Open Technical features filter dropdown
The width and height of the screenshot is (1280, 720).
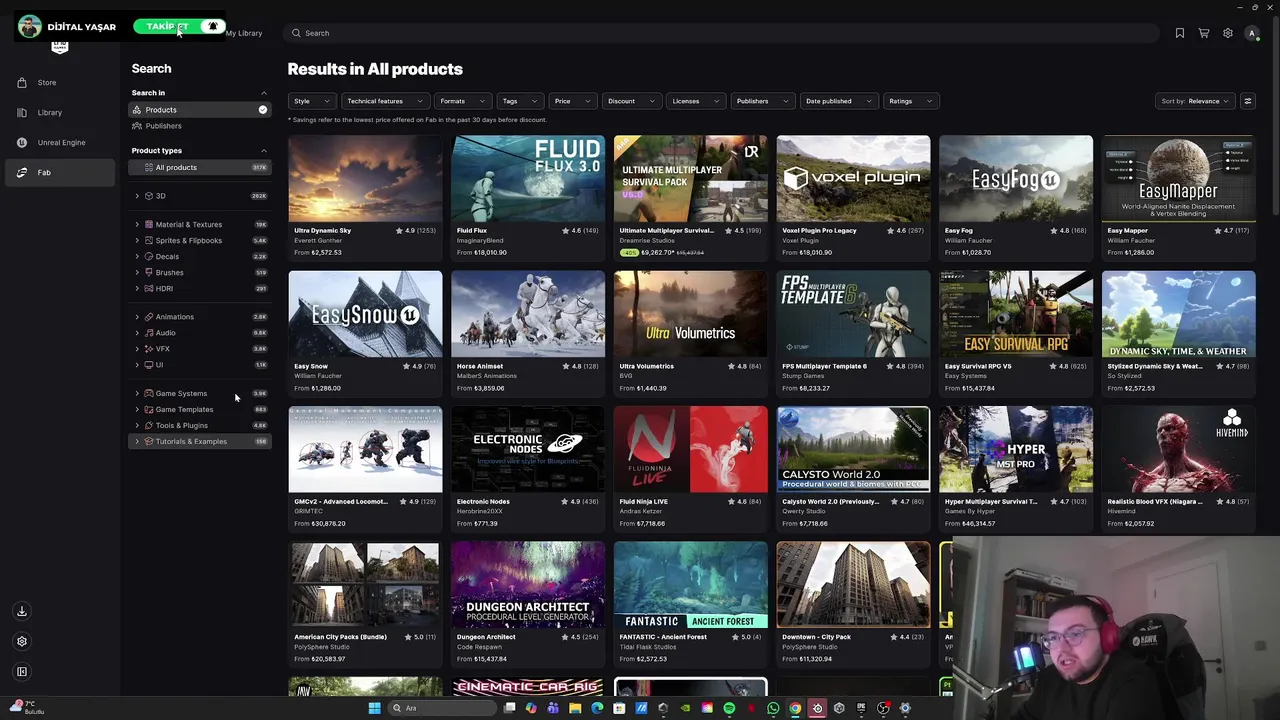(384, 101)
